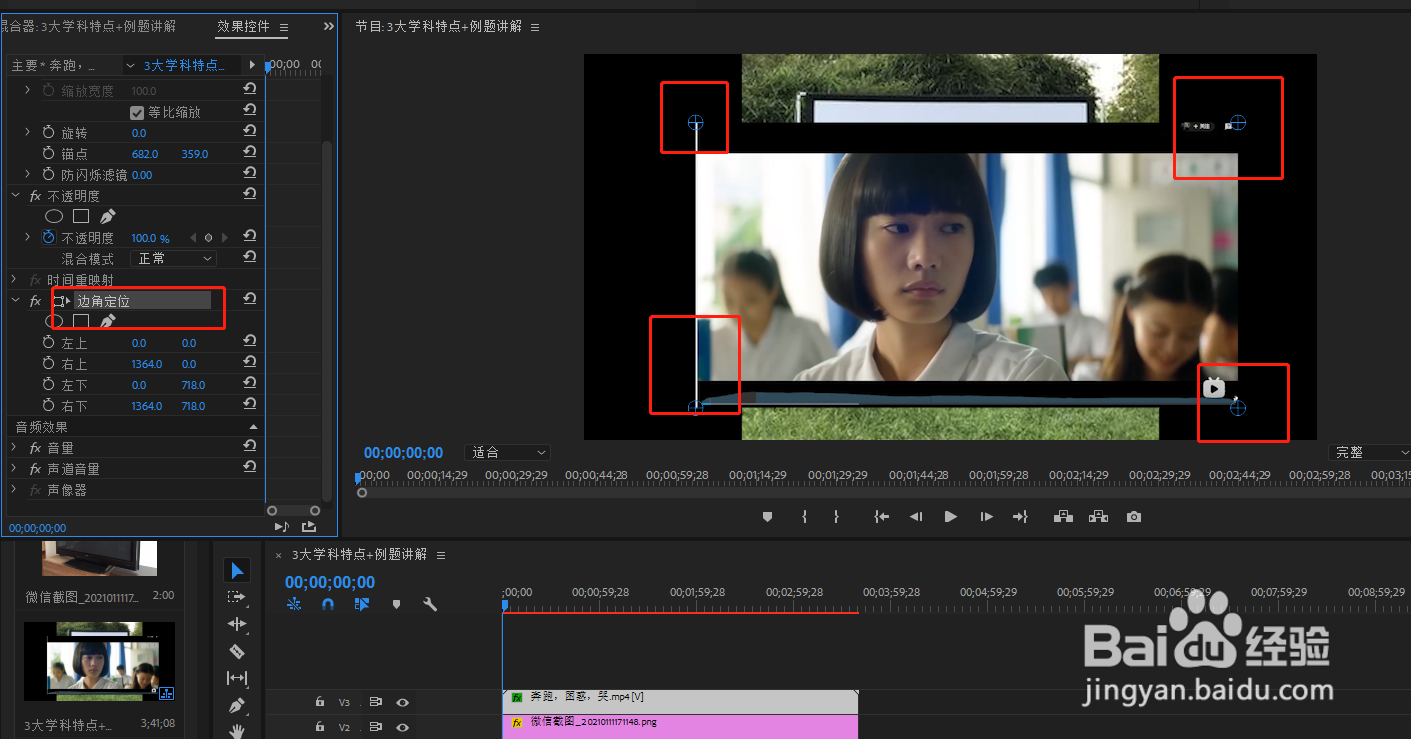Click the Effect Controls export icon
1411x739 pixels.
click(309, 526)
